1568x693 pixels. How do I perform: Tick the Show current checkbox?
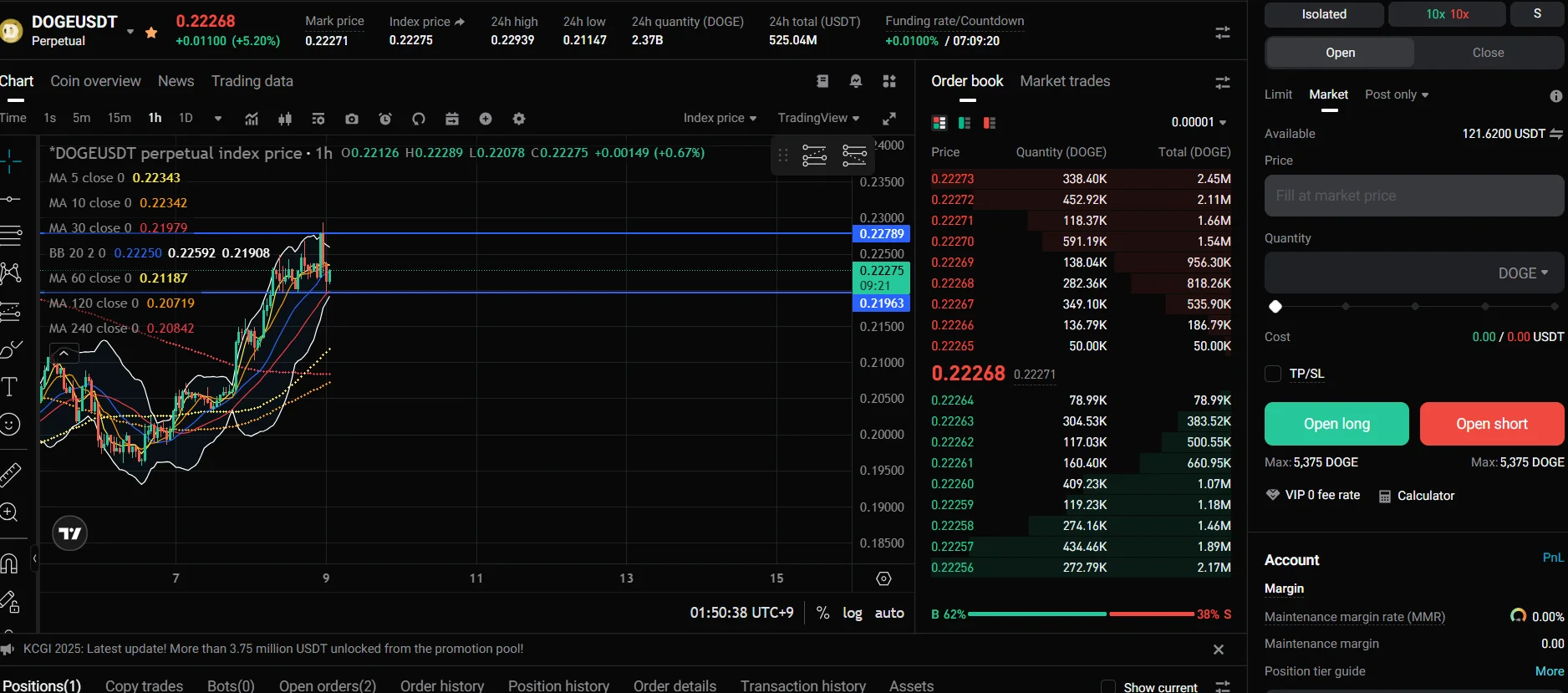(1108, 687)
